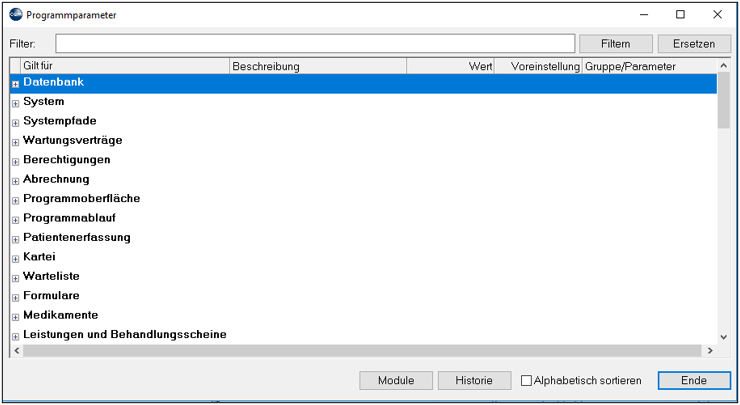740x405 pixels.
Task: Click horizontal scrollbar left arrow
Action: [x=17, y=351]
